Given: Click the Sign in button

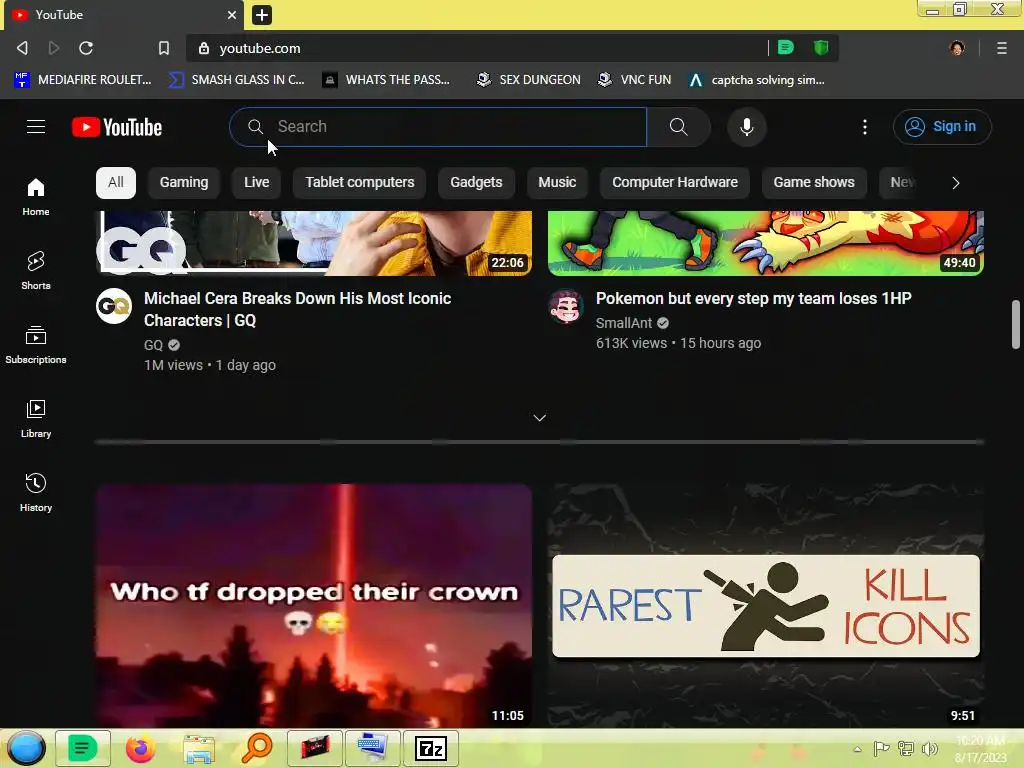Looking at the screenshot, I should [x=942, y=127].
